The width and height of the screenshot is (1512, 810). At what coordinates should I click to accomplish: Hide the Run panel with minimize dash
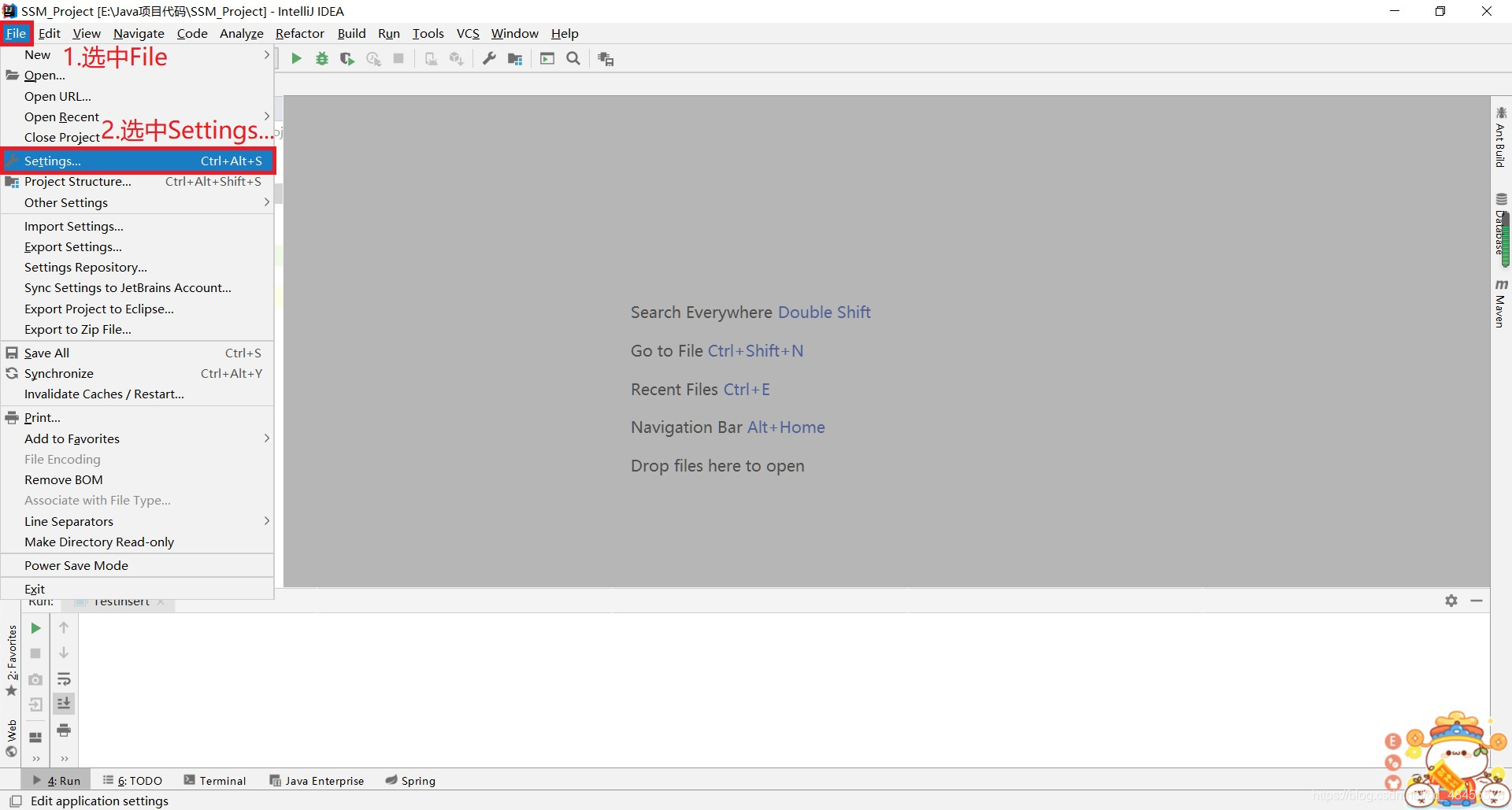[1477, 601]
